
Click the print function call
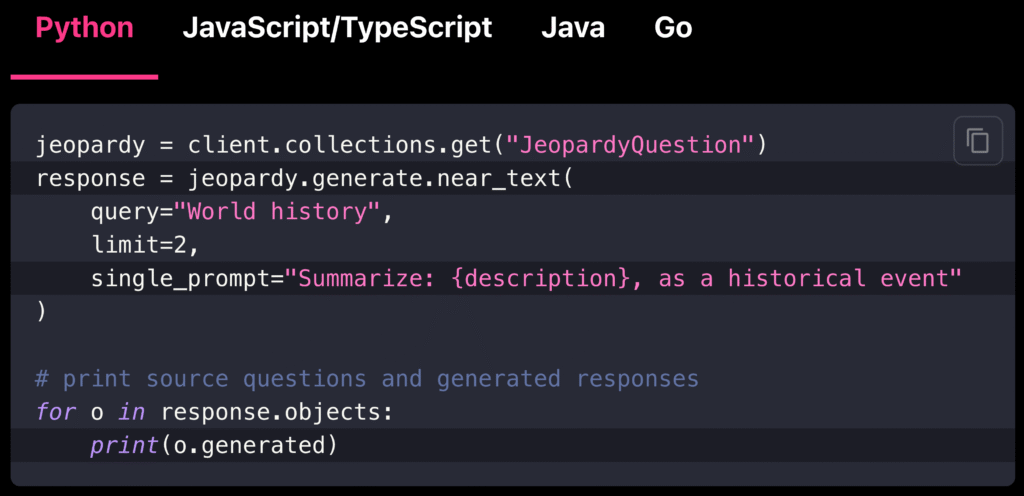117,445
